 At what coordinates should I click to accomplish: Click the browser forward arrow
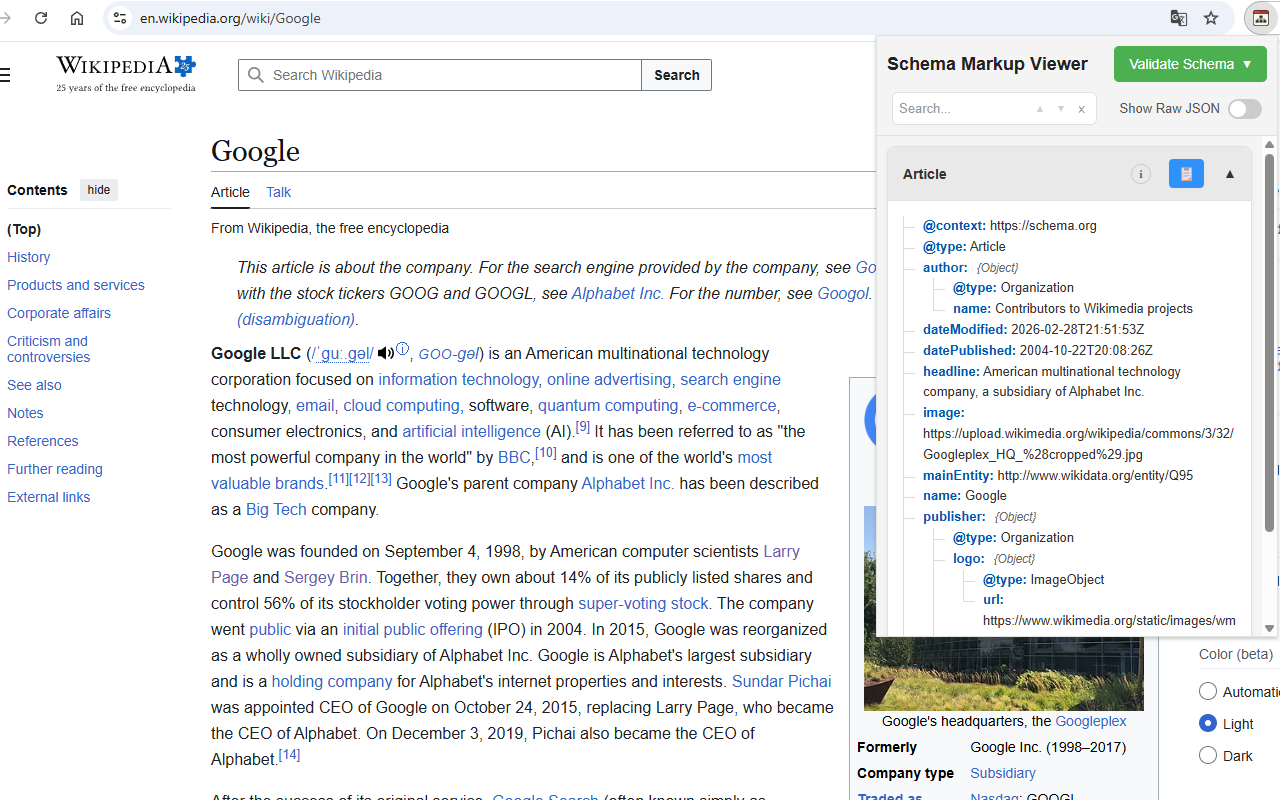[x=6, y=18]
